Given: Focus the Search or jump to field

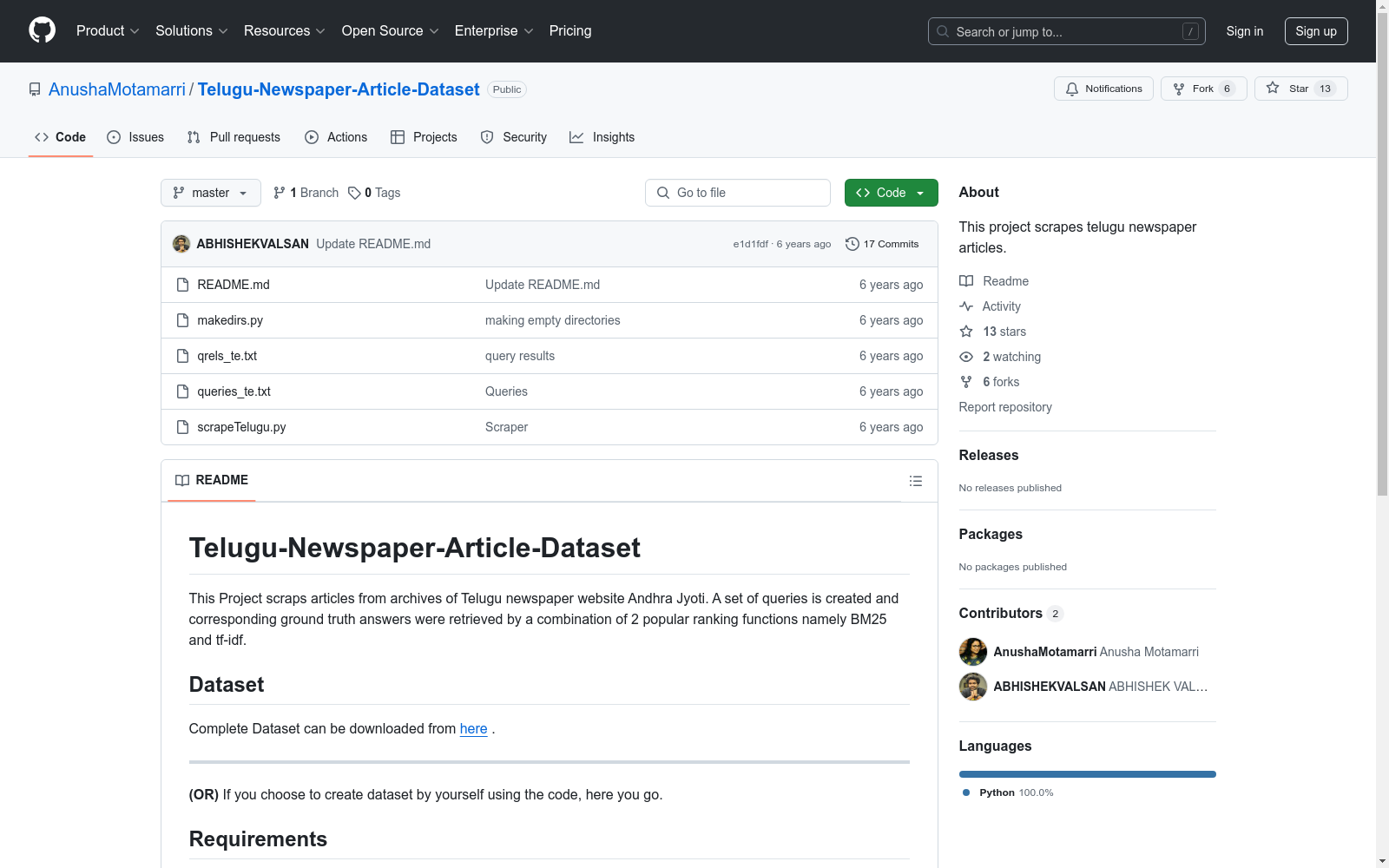Looking at the screenshot, I should point(1067,31).
